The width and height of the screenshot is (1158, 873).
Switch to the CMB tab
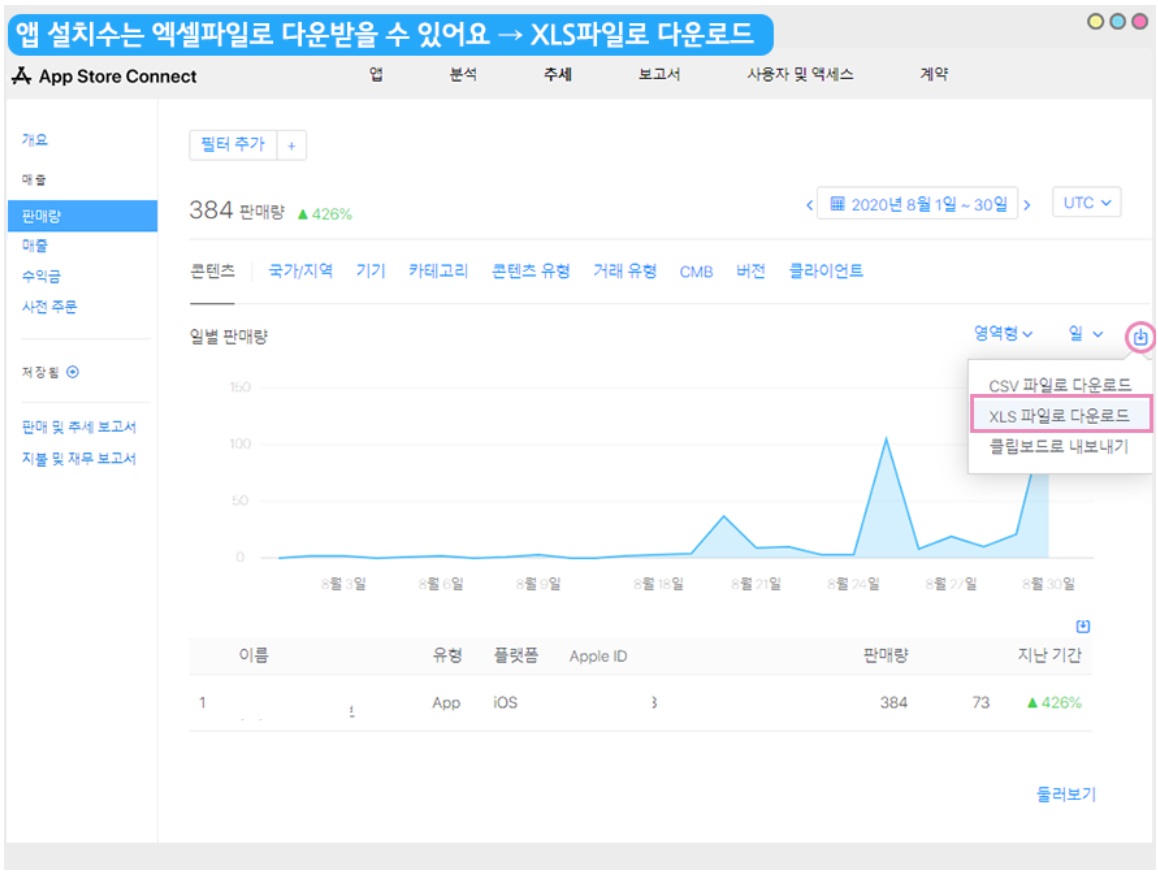[x=696, y=272]
